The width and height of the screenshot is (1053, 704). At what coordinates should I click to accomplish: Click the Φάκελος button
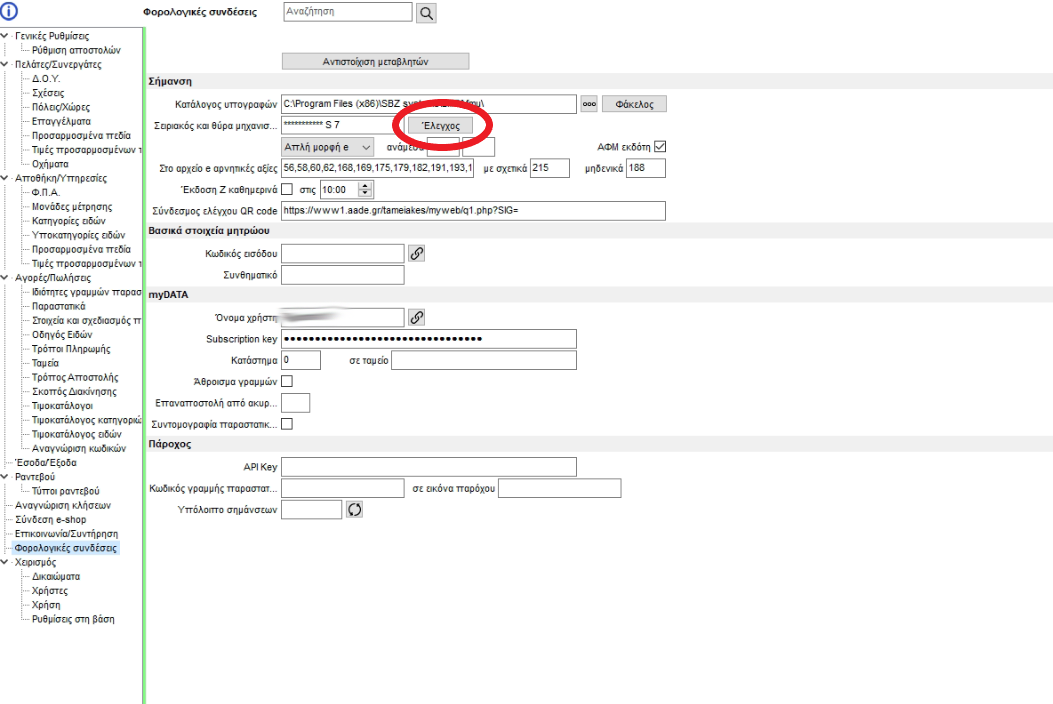point(634,104)
